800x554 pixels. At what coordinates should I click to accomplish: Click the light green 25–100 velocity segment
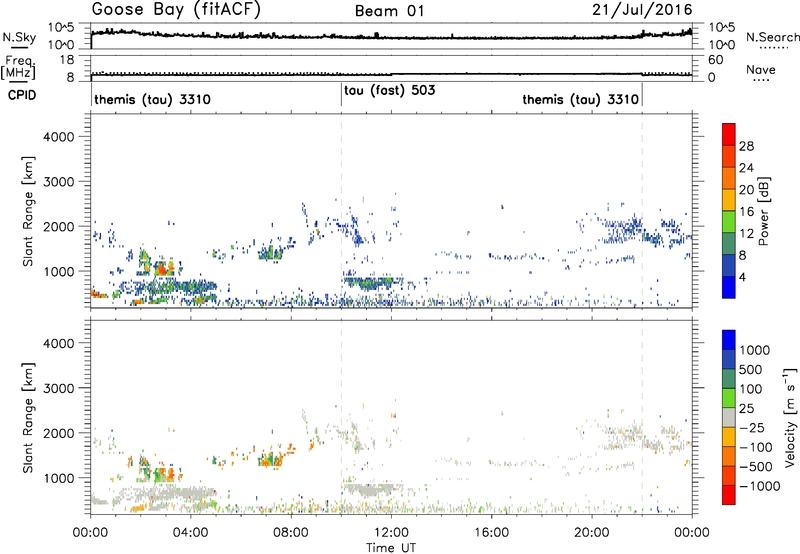(x=729, y=398)
